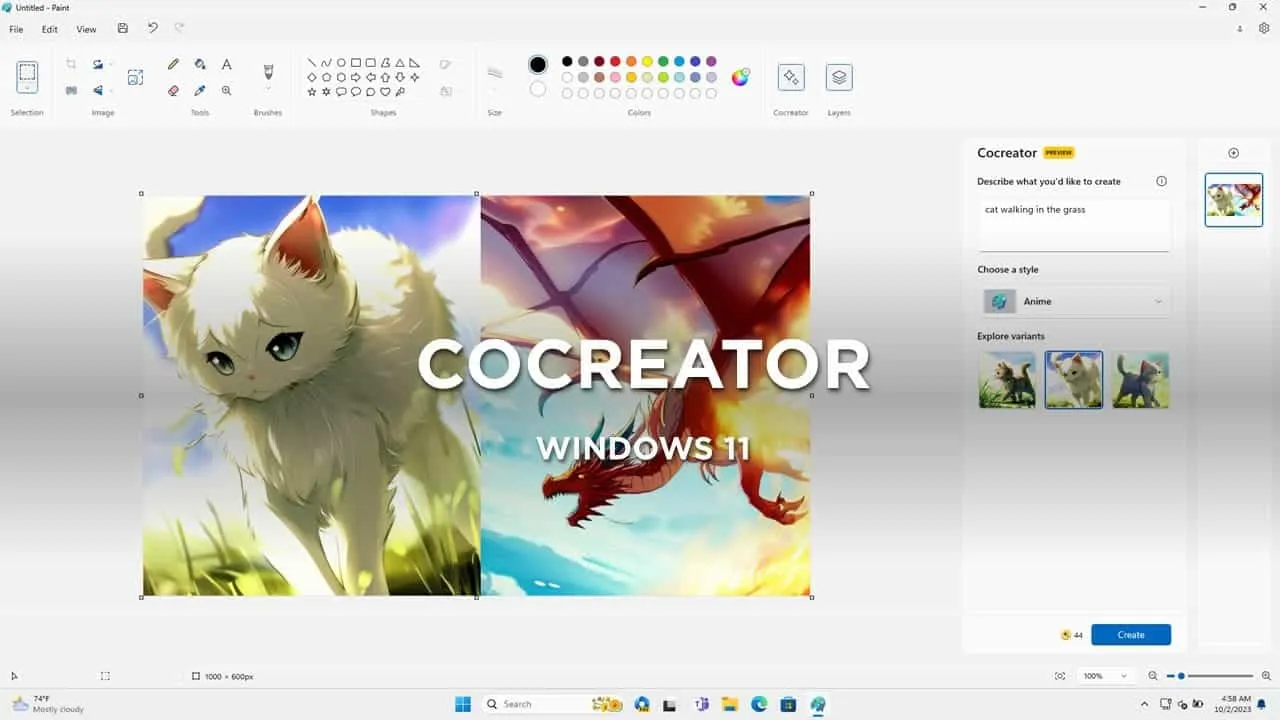Activate the Magnifier tool
Viewport: 1280px width, 720px height.
coord(227,90)
